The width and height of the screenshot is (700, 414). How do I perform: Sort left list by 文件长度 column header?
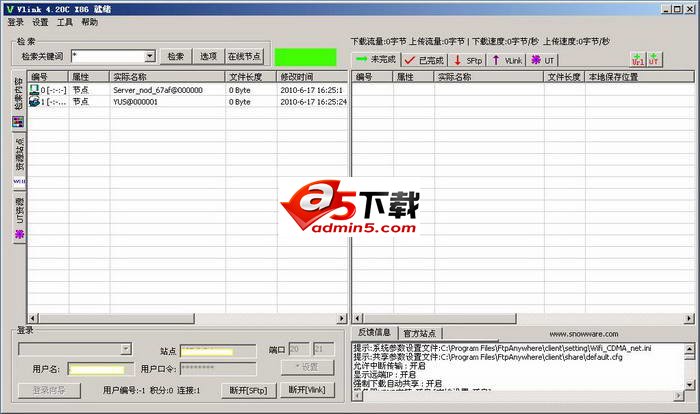coord(250,77)
